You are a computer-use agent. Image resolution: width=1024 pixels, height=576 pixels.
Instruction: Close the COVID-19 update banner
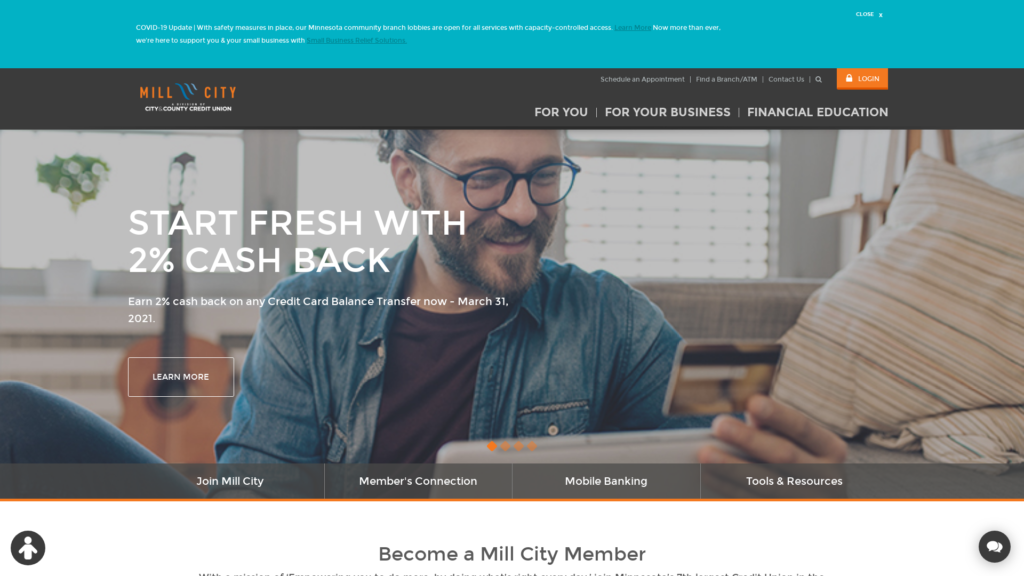[869, 14]
